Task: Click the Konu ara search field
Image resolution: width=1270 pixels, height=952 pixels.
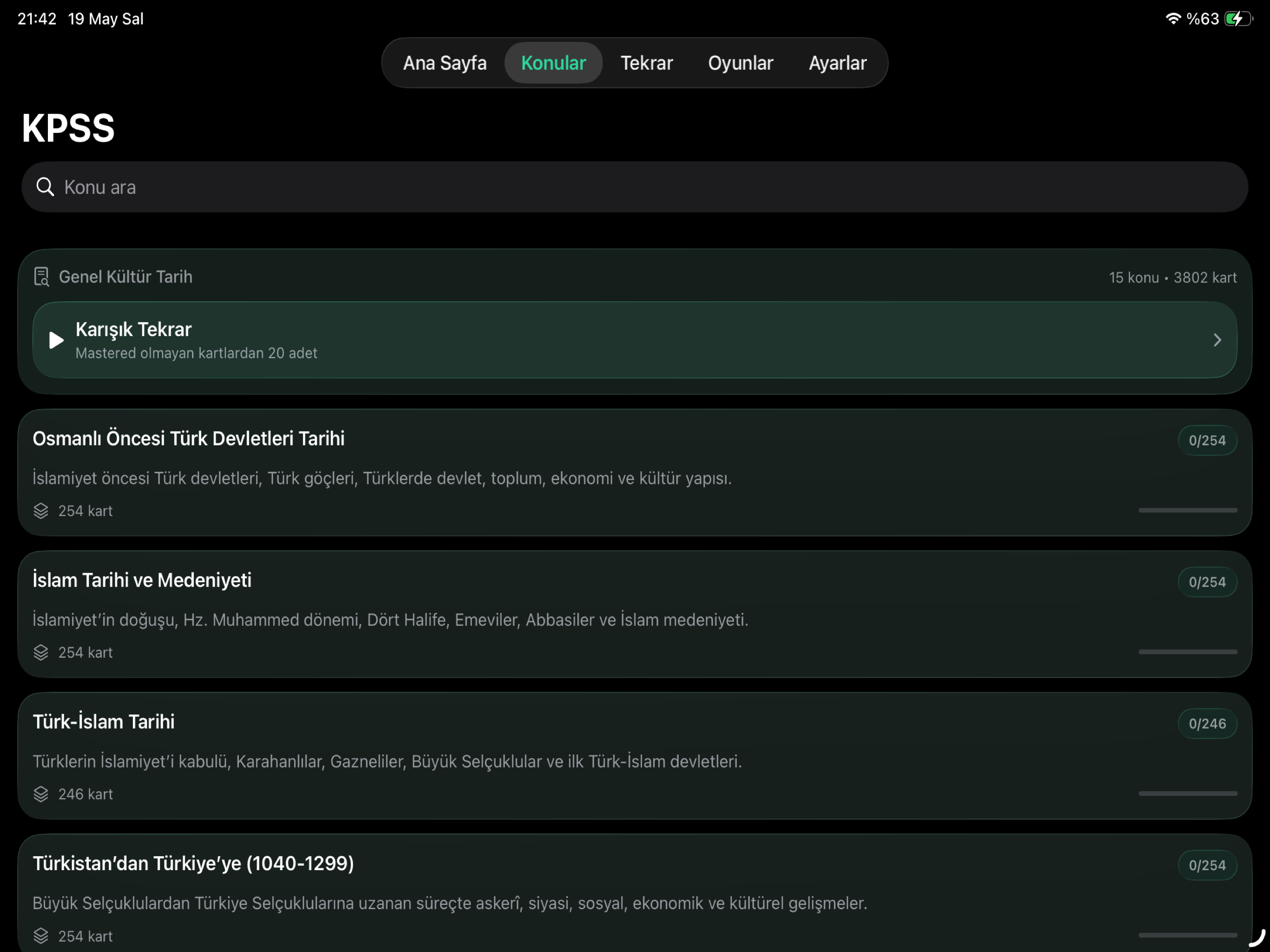Action: point(635,186)
